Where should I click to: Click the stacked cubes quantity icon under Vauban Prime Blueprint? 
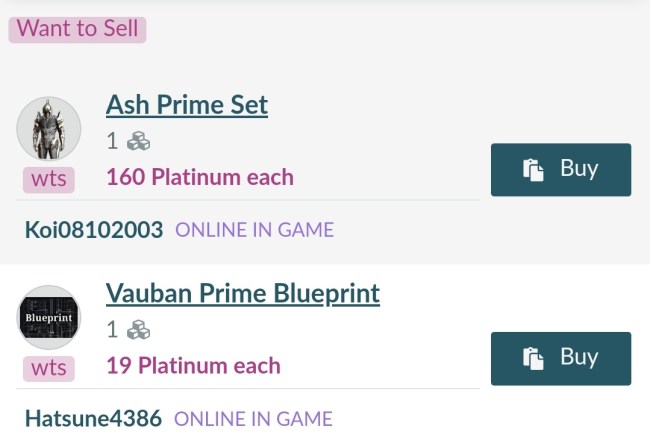coord(138,329)
